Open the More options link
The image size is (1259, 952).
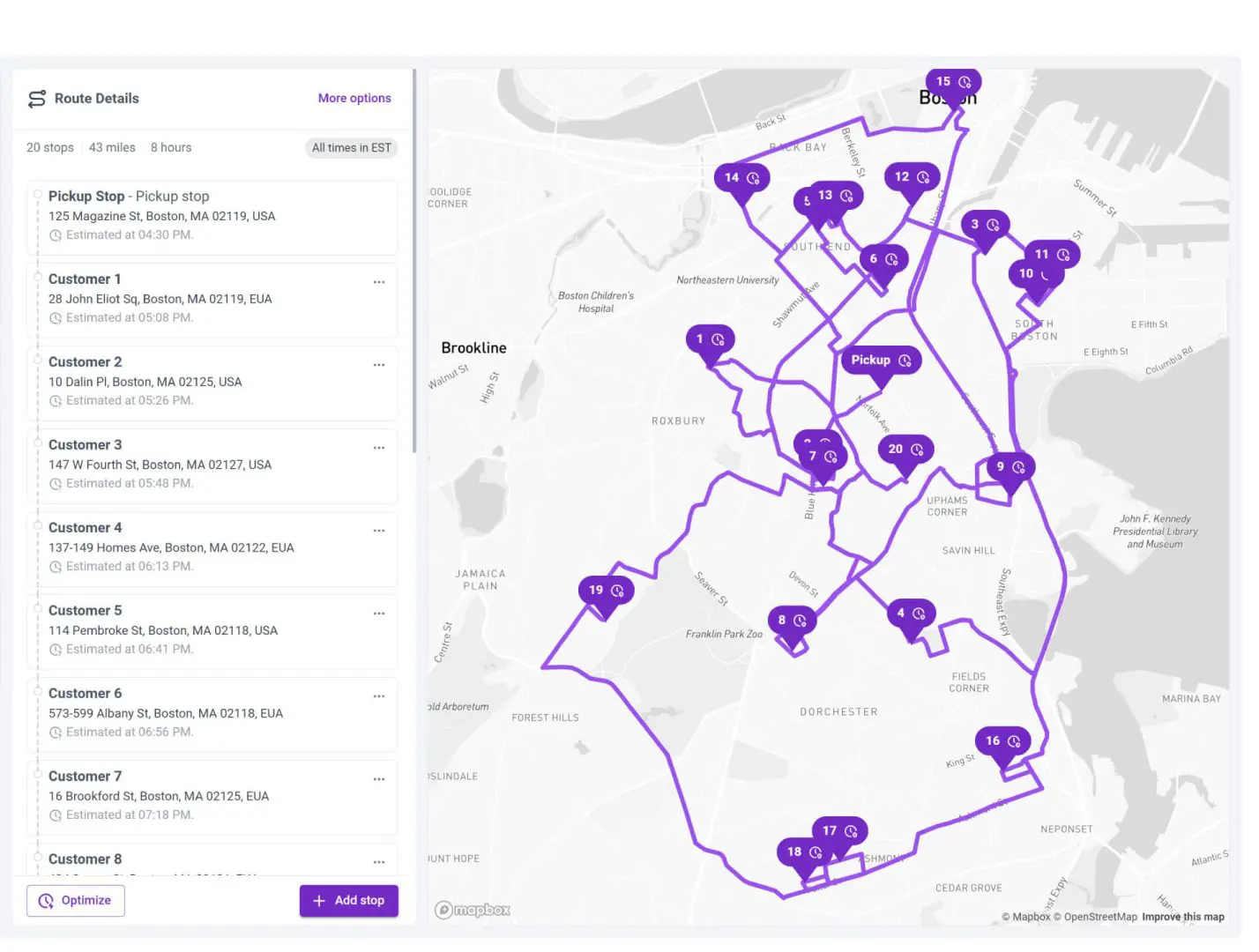tap(354, 99)
